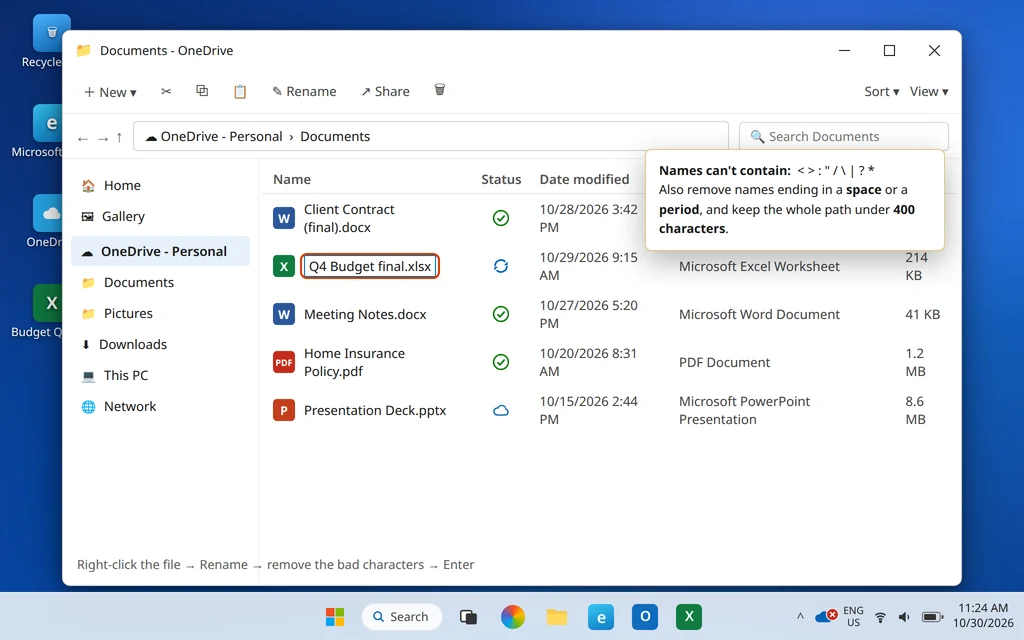The height and width of the screenshot is (640, 1024).
Task: Click the syncing status icon of Q4 Budget
Action: 501,266
